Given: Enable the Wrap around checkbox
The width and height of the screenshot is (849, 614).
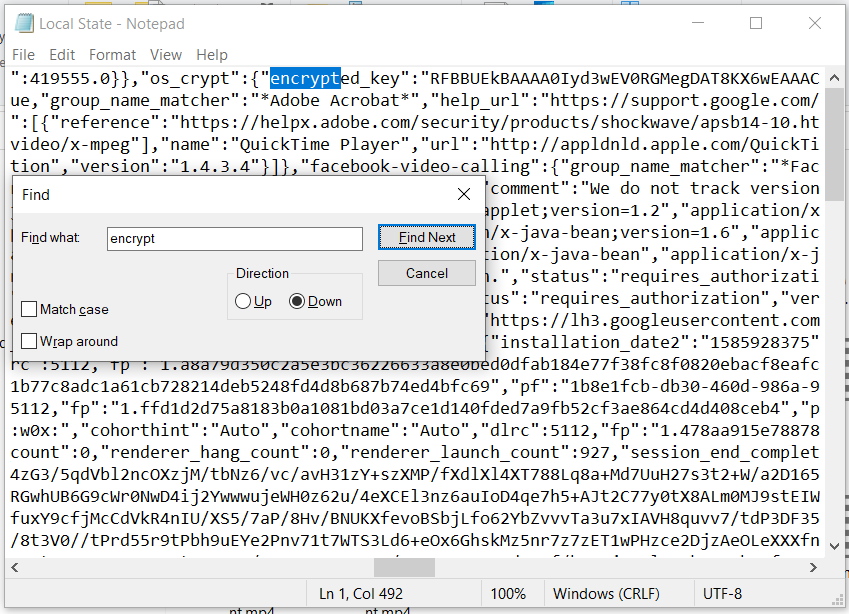Looking at the screenshot, I should tap(29, 341).
